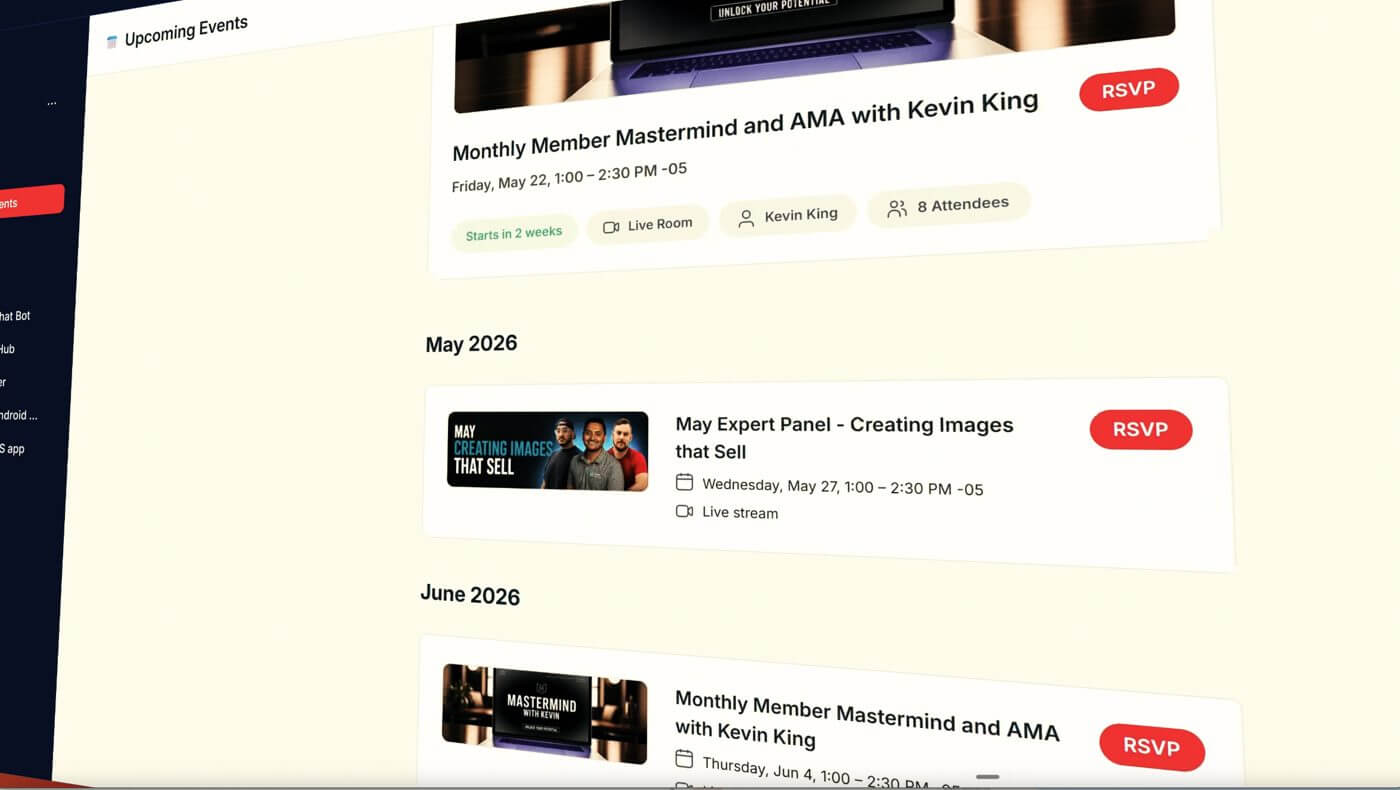Open the June Monthly Member Mastermind event title
Screen dimensions: 1400x790
(867, 719)
